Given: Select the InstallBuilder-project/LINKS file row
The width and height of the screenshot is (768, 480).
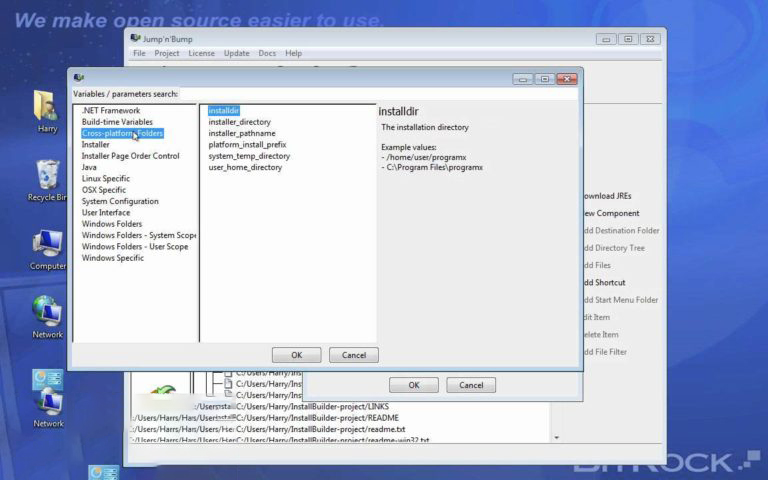Looking at the screenshot, I should [x=312, y=407].
